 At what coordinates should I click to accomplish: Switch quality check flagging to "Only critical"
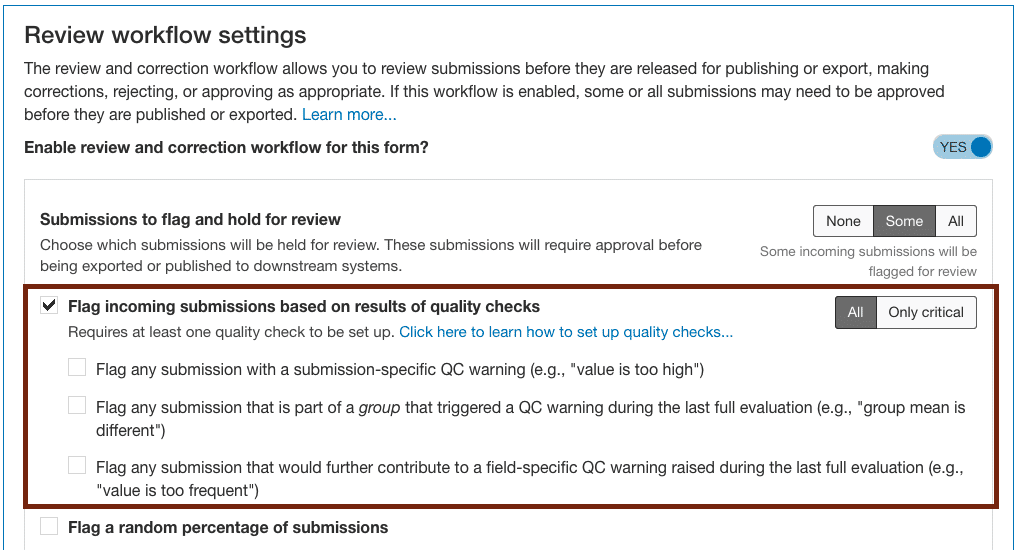click(x=926, y=313)
